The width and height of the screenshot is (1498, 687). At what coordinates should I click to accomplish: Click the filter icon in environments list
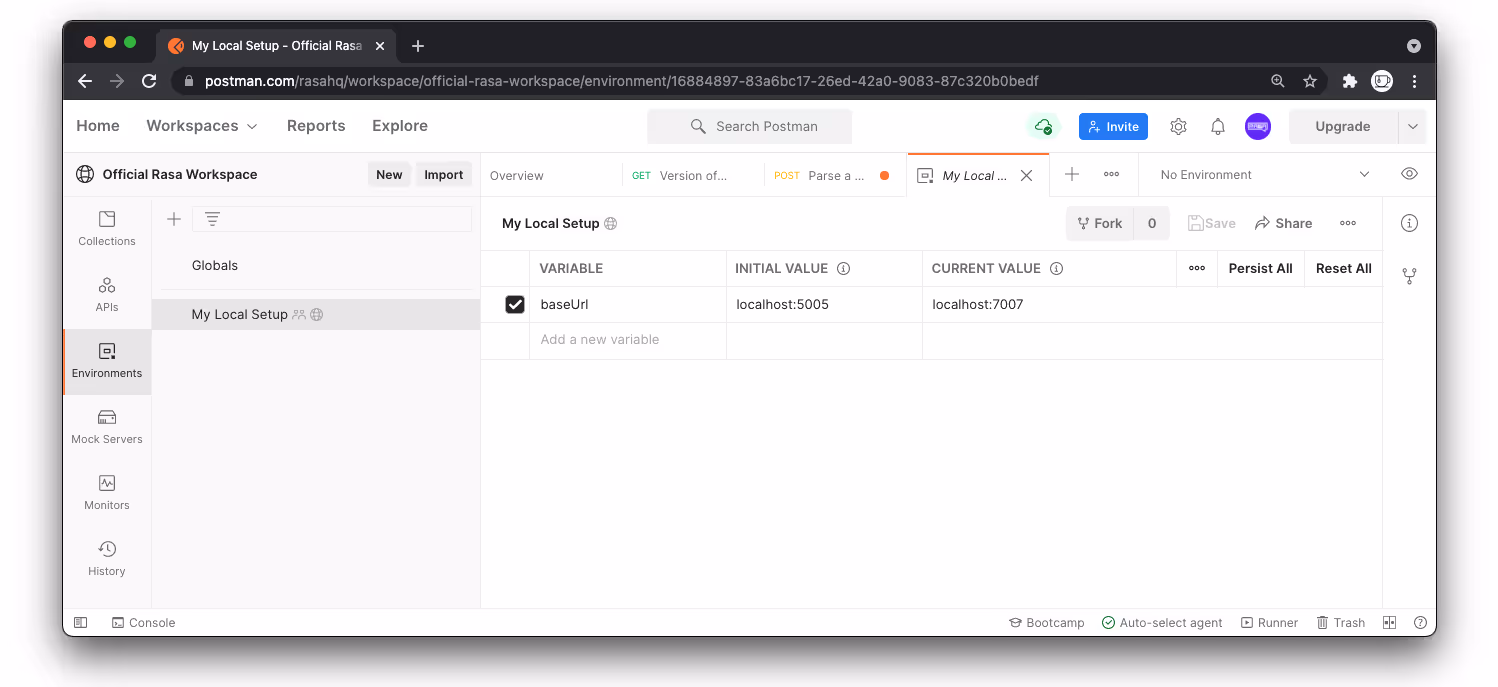click(x=212, y=219)
